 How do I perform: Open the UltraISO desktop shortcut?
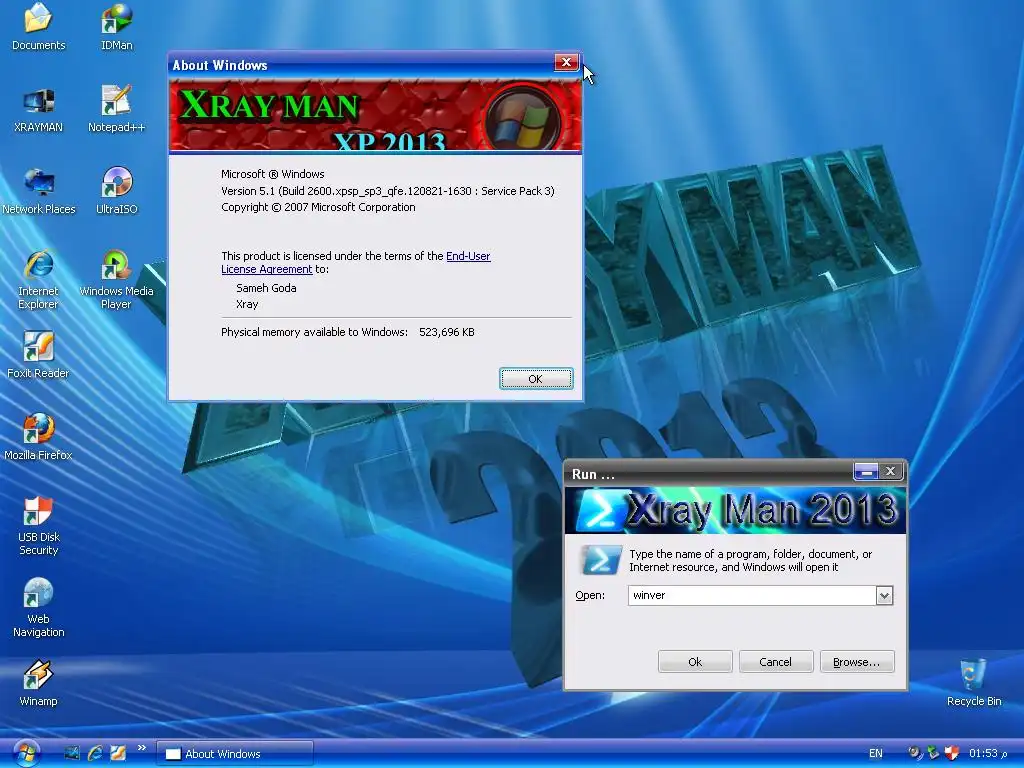tap(116, 191)
